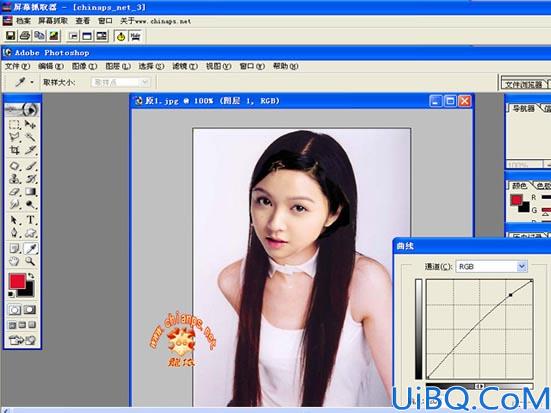Select the Gradient tool
Viewport: 551px width, 413px height.
click(30, 192)
